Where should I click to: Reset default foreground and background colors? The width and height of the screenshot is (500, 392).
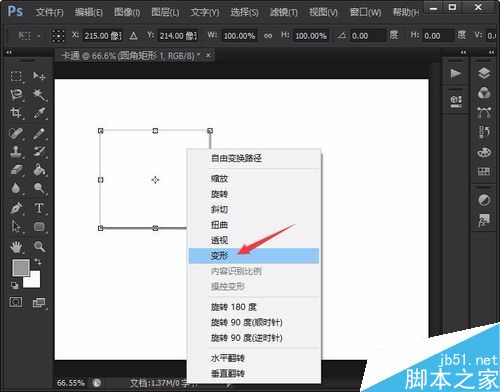point(14,285)
